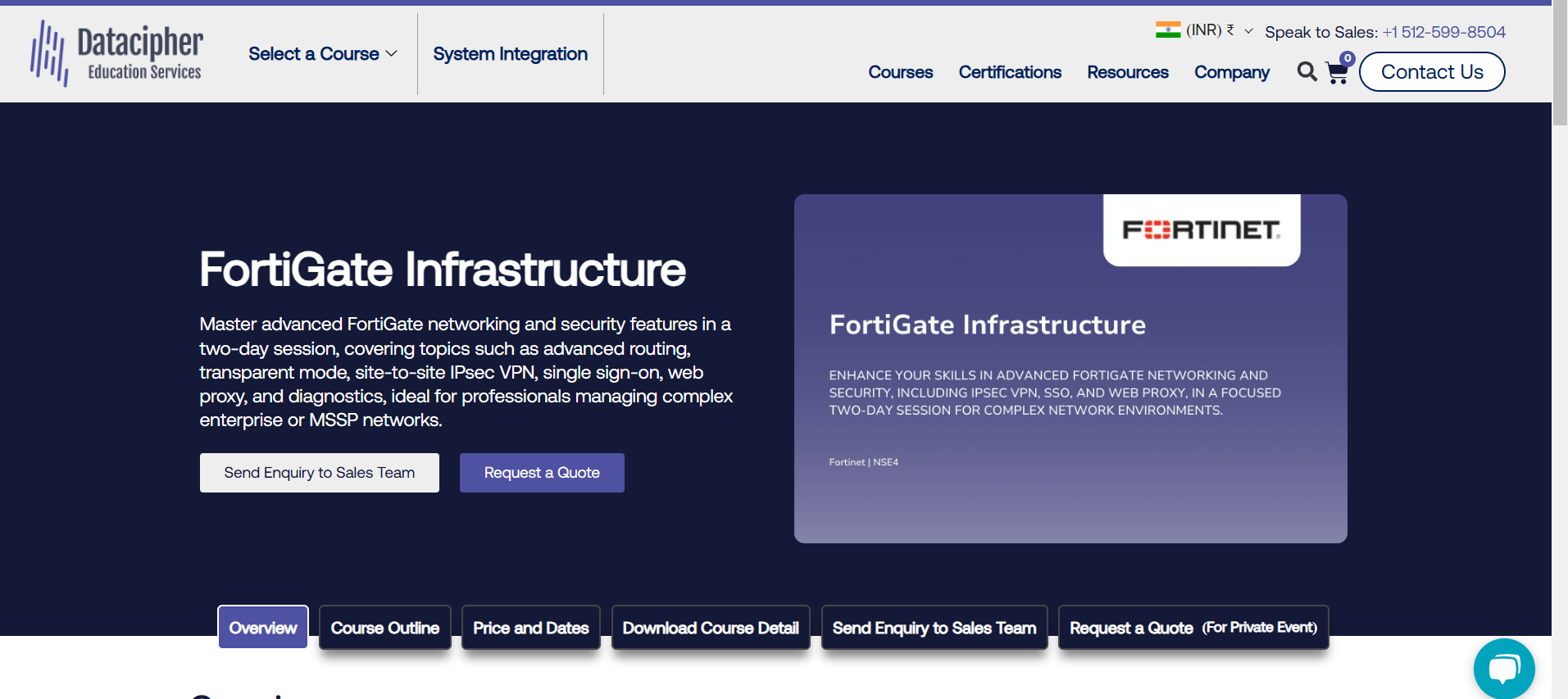The height and width of the screenshot is (699, 1568).
Task: Click the 'Fortinet | NSE4' label
Action: coord(863,462)
